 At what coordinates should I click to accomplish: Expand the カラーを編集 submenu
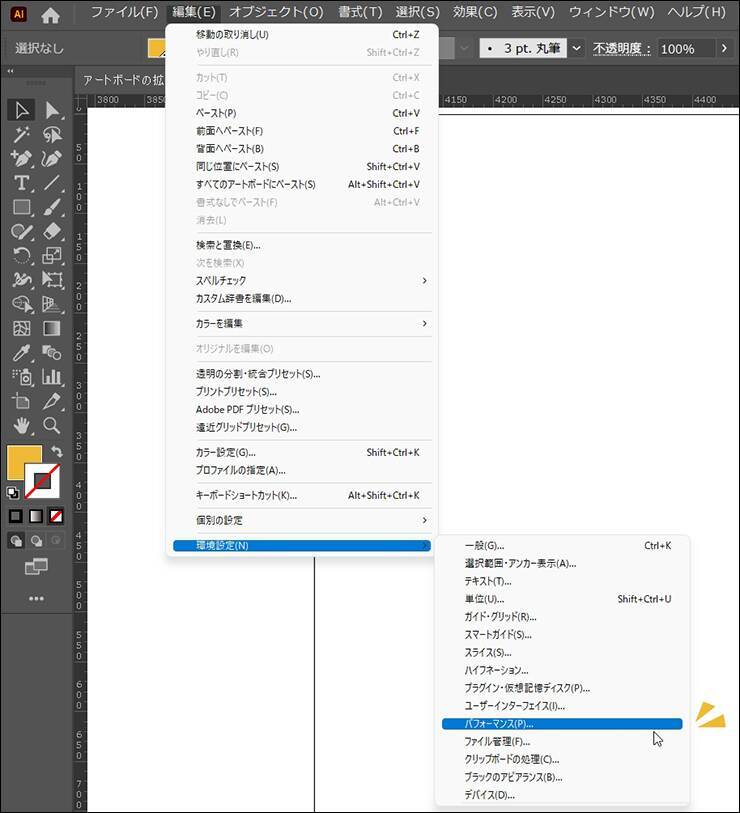[x=424, y=323]
